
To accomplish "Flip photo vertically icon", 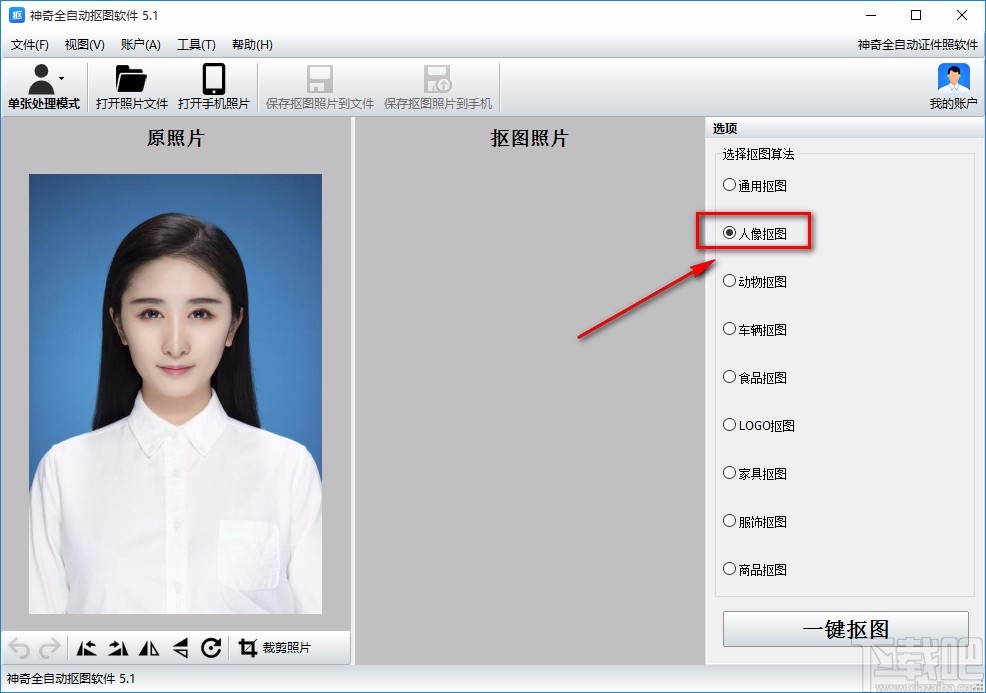I will tap(180, 648).
